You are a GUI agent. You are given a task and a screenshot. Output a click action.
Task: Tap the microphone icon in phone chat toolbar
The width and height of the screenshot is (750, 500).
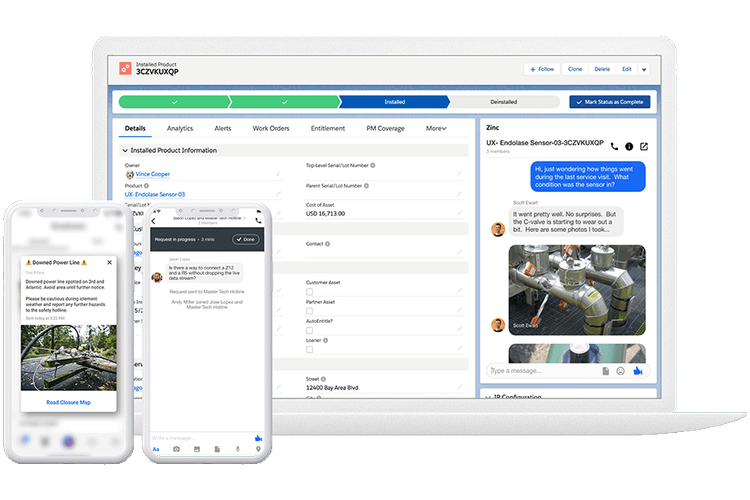(237, 450)
